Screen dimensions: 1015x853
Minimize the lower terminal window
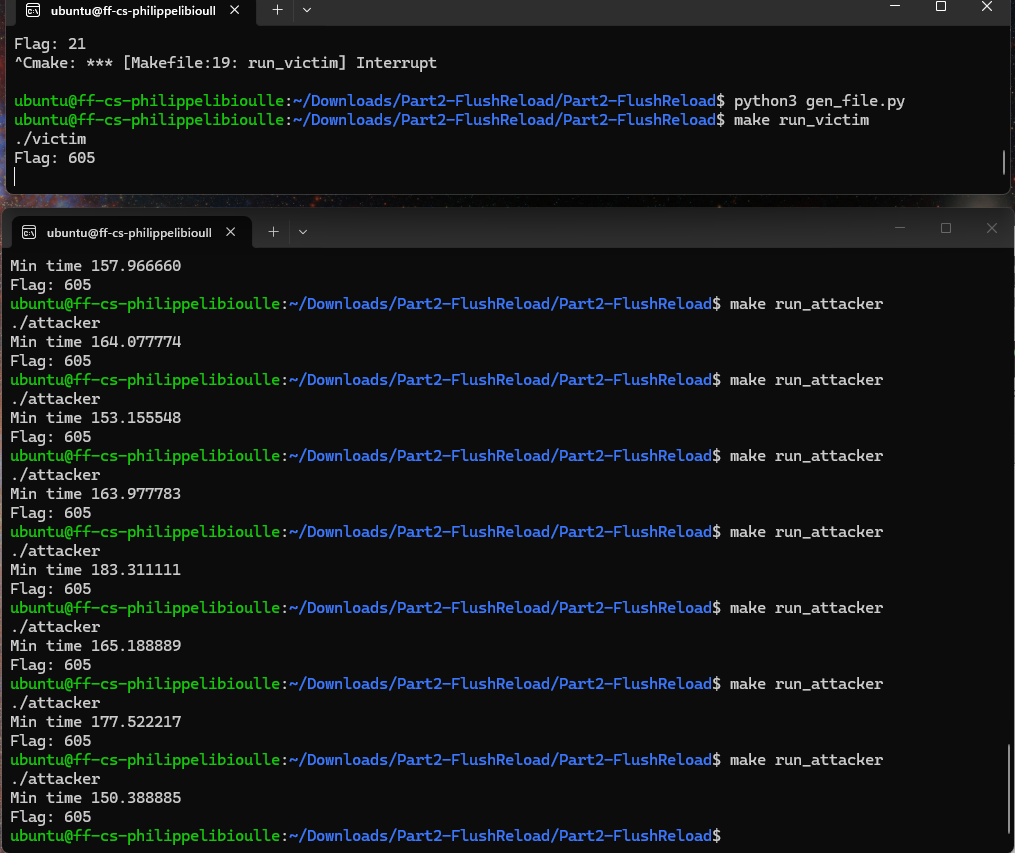[900, 228]
